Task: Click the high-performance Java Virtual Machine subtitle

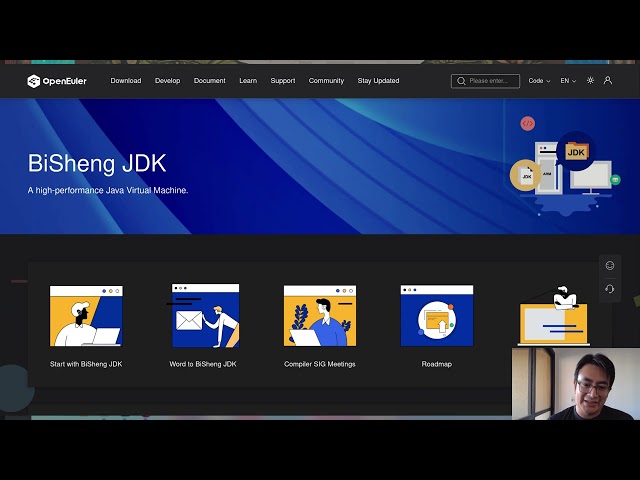Action: tap(108, 190)
